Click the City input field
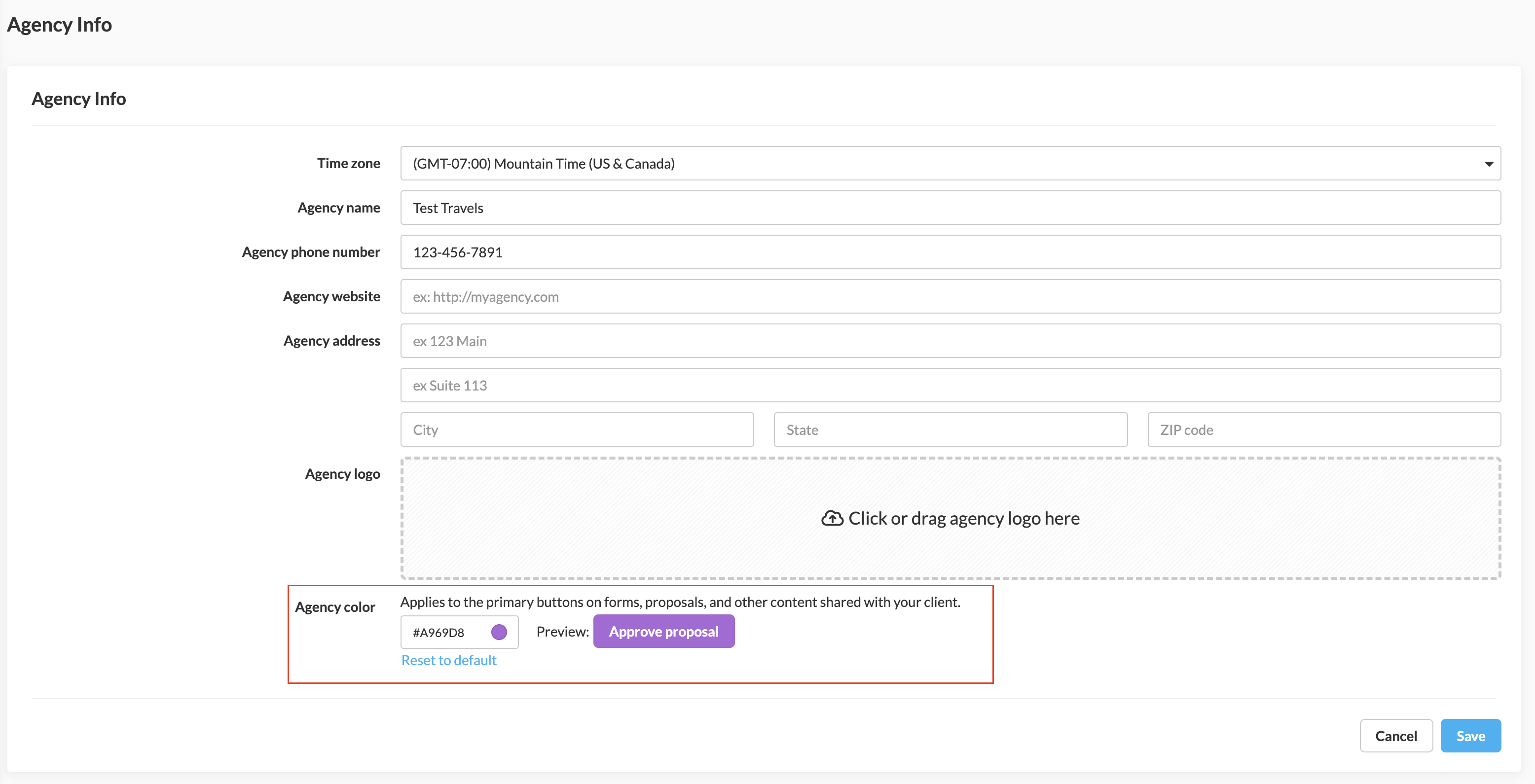 click(x=577, y=429)
